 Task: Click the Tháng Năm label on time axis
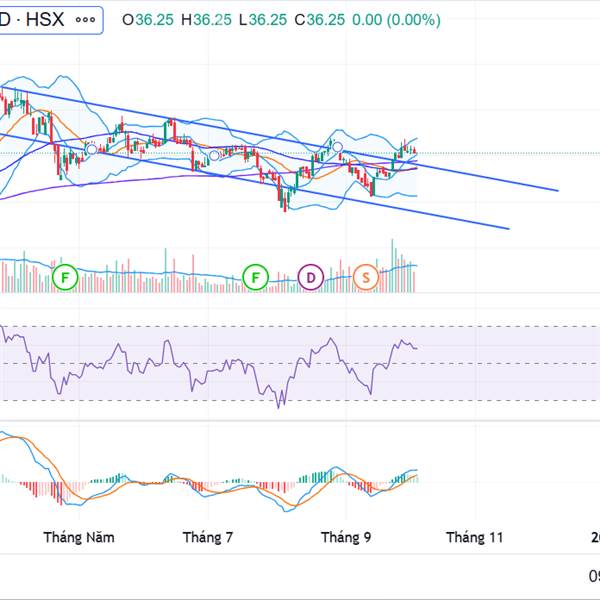coord(79,537)
